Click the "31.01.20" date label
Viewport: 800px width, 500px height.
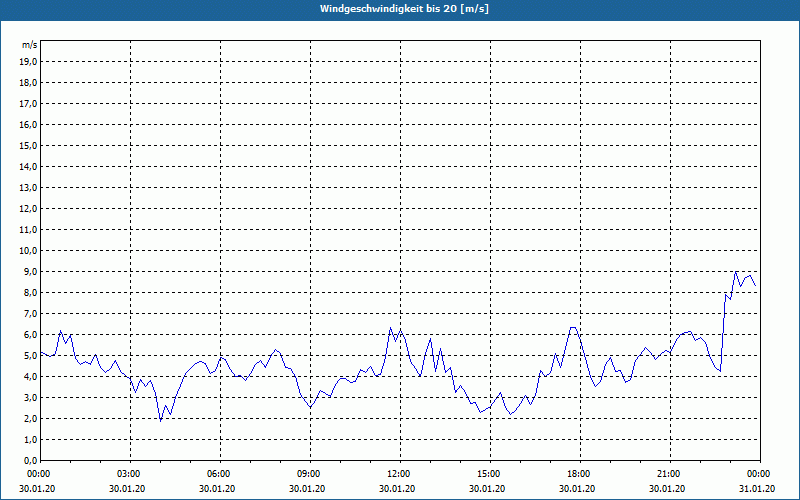pos(757,489)
